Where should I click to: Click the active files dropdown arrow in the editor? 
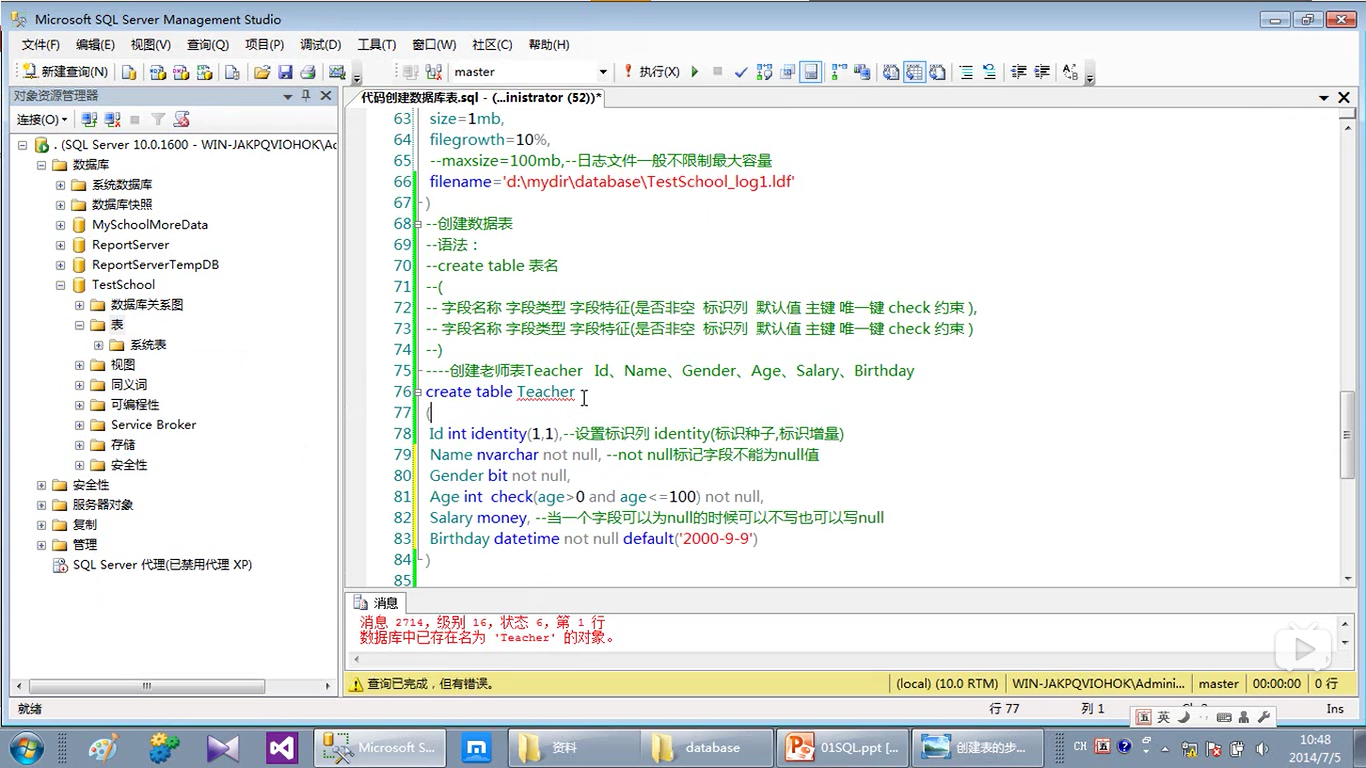(1324, 97)
